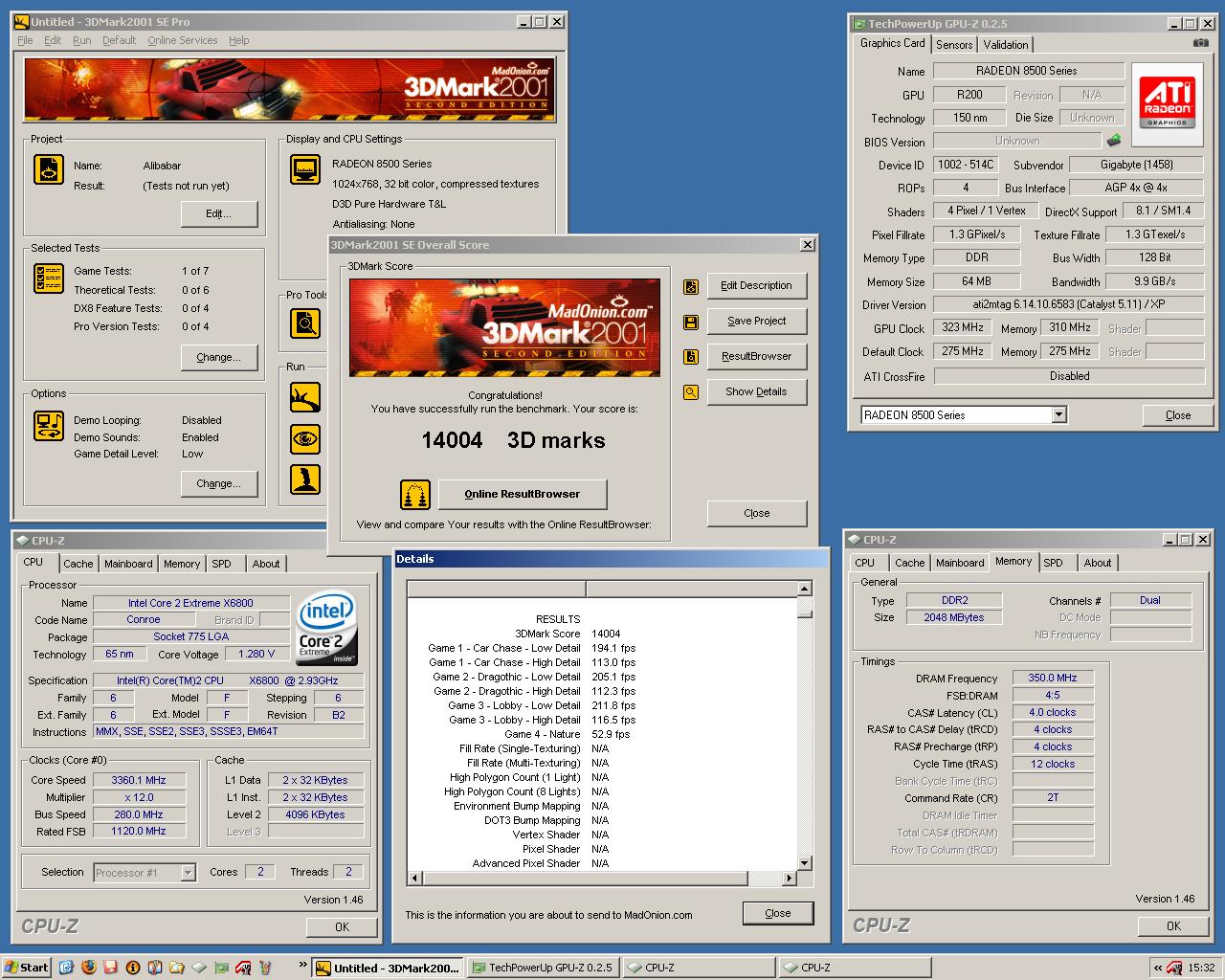Click the BIOS save chip icon in GPU-Z
This screenshot has width=1225, height=980.
coord(1114,141)
